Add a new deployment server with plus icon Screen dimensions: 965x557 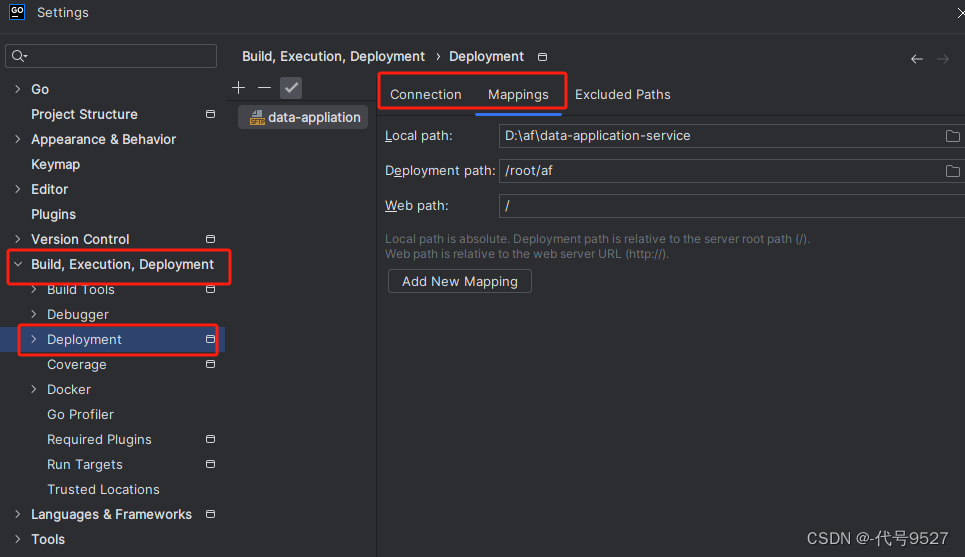click(x=238, y=88)
